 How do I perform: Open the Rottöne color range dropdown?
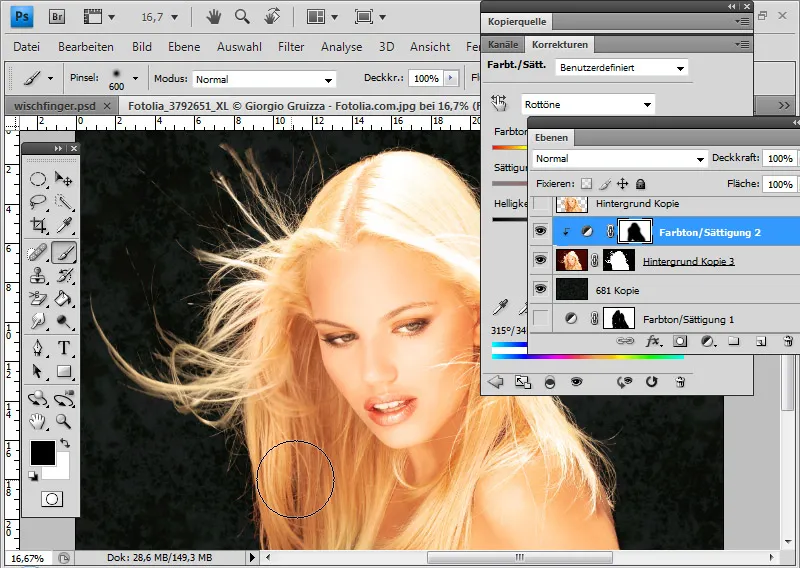[x=588, y=104]
